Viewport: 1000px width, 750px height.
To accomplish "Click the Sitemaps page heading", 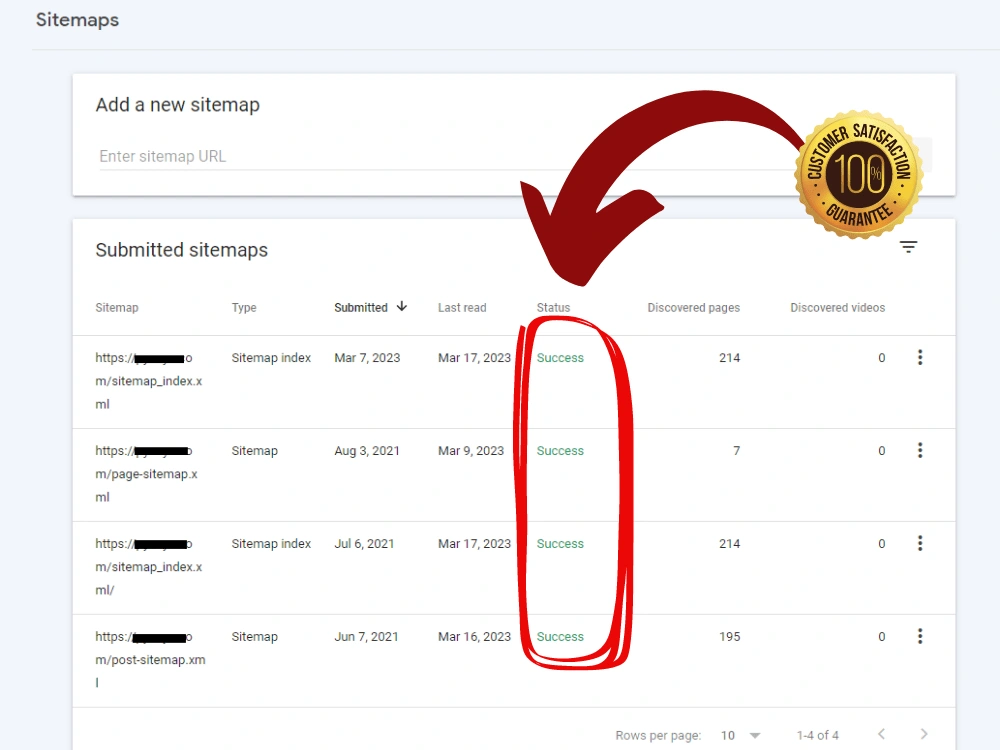I will [77, 20].
